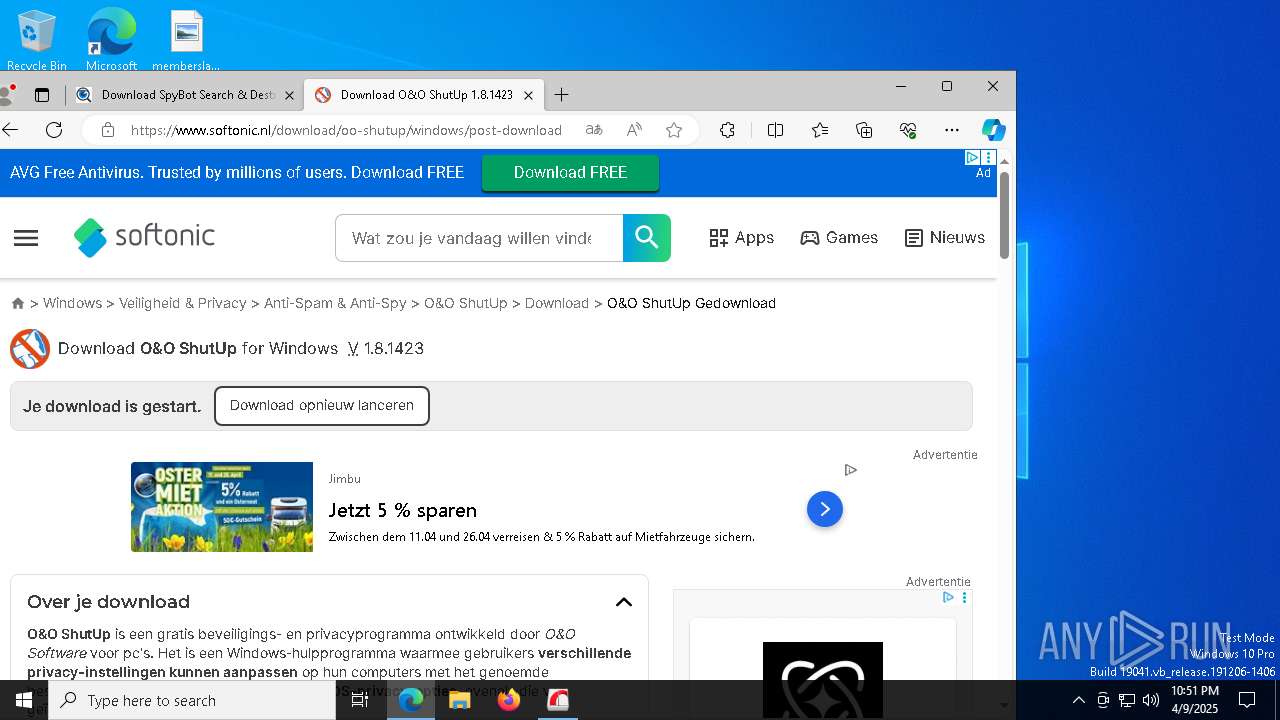The image size is (1280, 720).
Task: Collapse the Over je download section
Action: 624,602
